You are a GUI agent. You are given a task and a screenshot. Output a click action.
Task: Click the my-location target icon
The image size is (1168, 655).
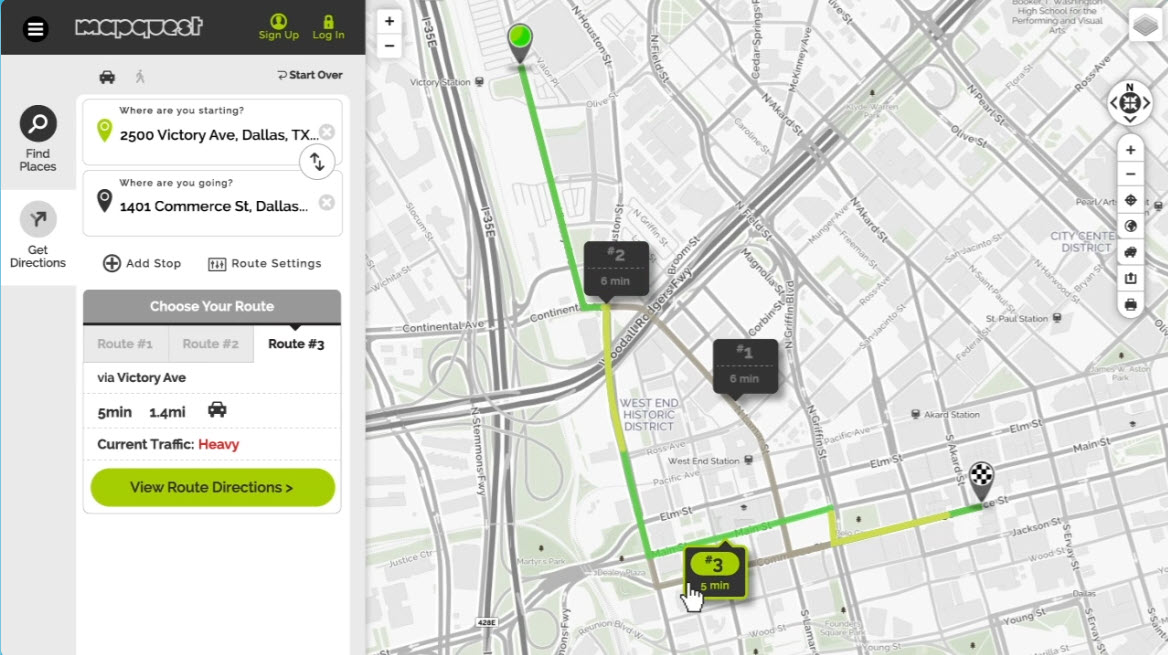click(x=1130, y=200)
